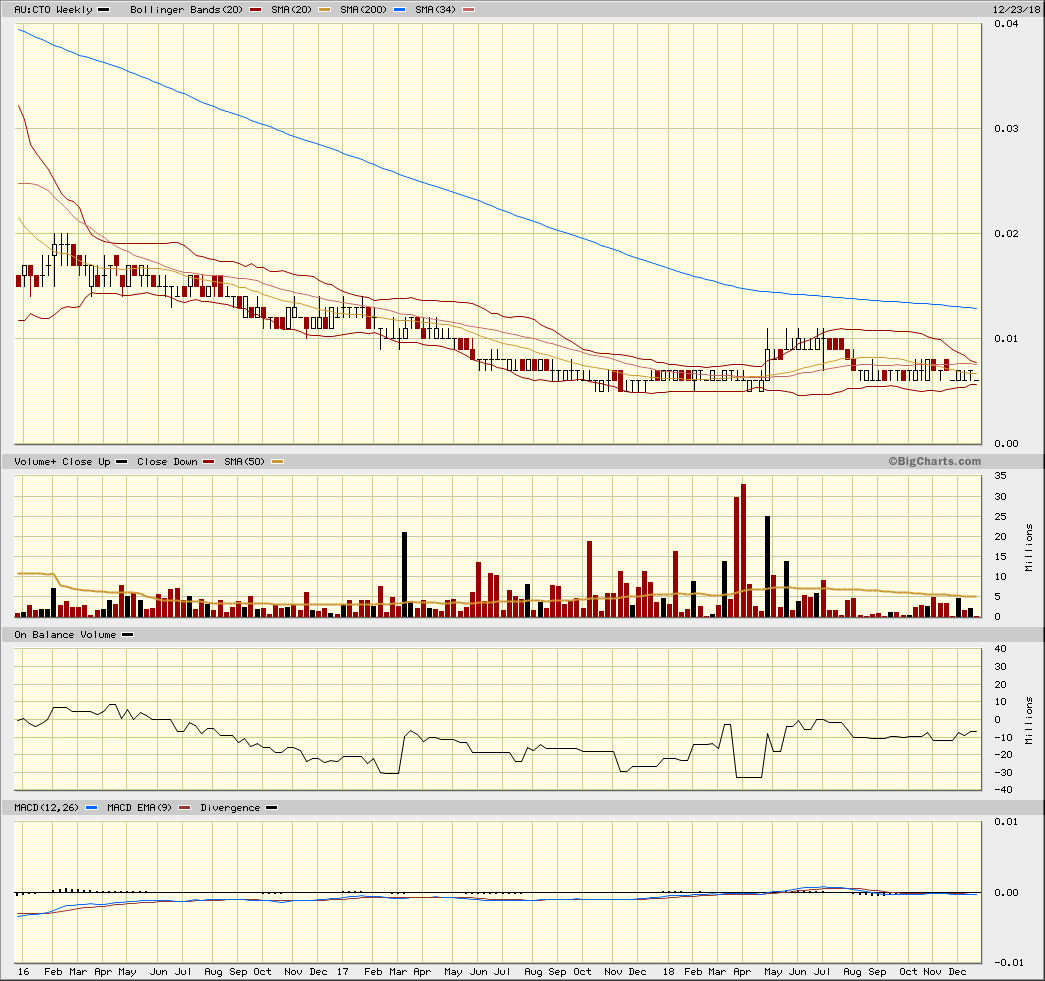Click the Millions label beside the volume axis
Image resolution: width=1045 pixels, height=981 pixels.
tap(1029, 547)
